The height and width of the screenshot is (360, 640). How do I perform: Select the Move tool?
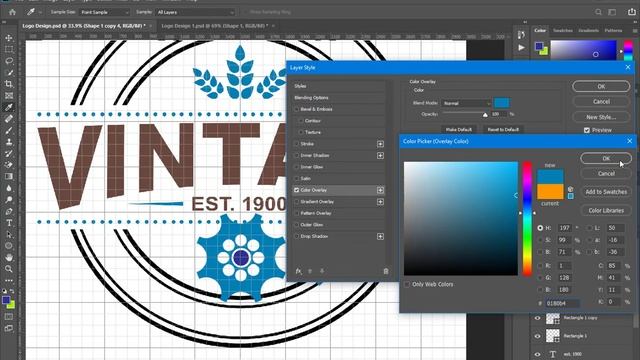(x=9, y=38)
